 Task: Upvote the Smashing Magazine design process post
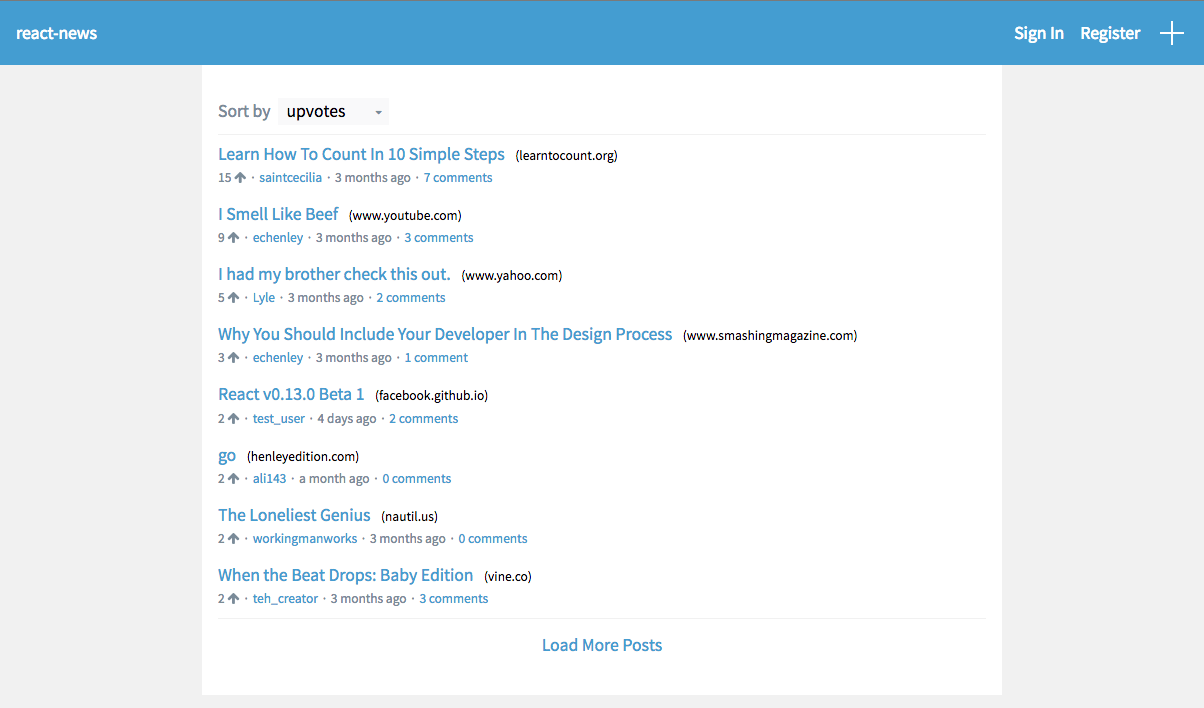[x=232, y=357]
